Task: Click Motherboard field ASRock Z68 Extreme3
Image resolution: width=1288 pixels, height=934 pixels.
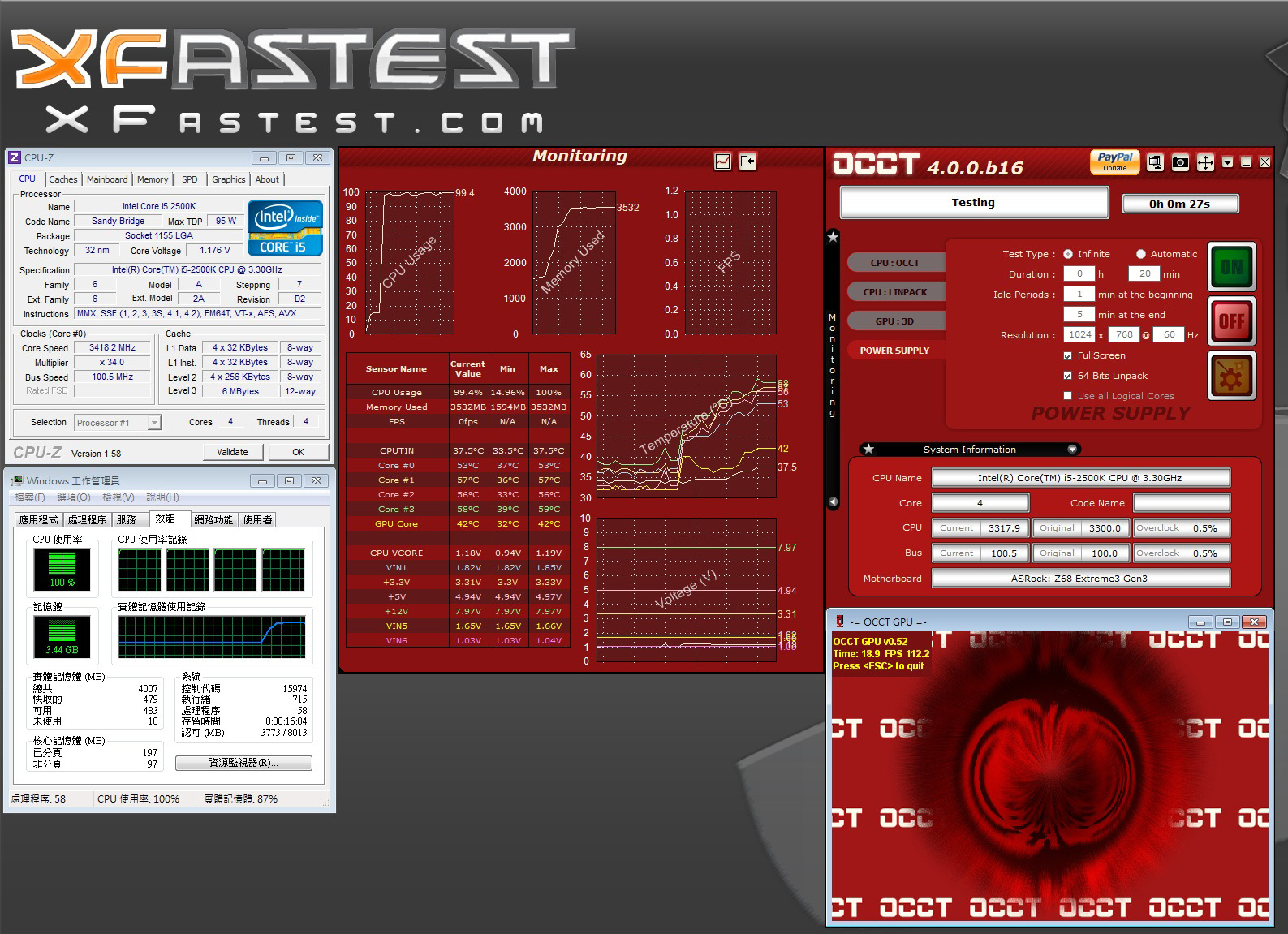Action: [1081, 579]
